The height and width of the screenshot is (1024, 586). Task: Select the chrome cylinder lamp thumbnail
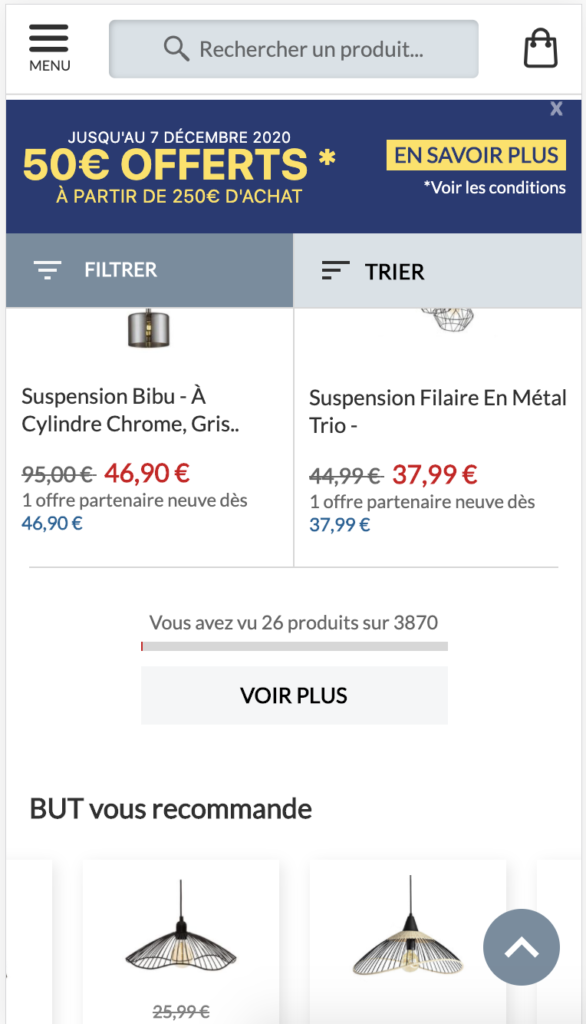pyautogui.click(x=149, y=327)
